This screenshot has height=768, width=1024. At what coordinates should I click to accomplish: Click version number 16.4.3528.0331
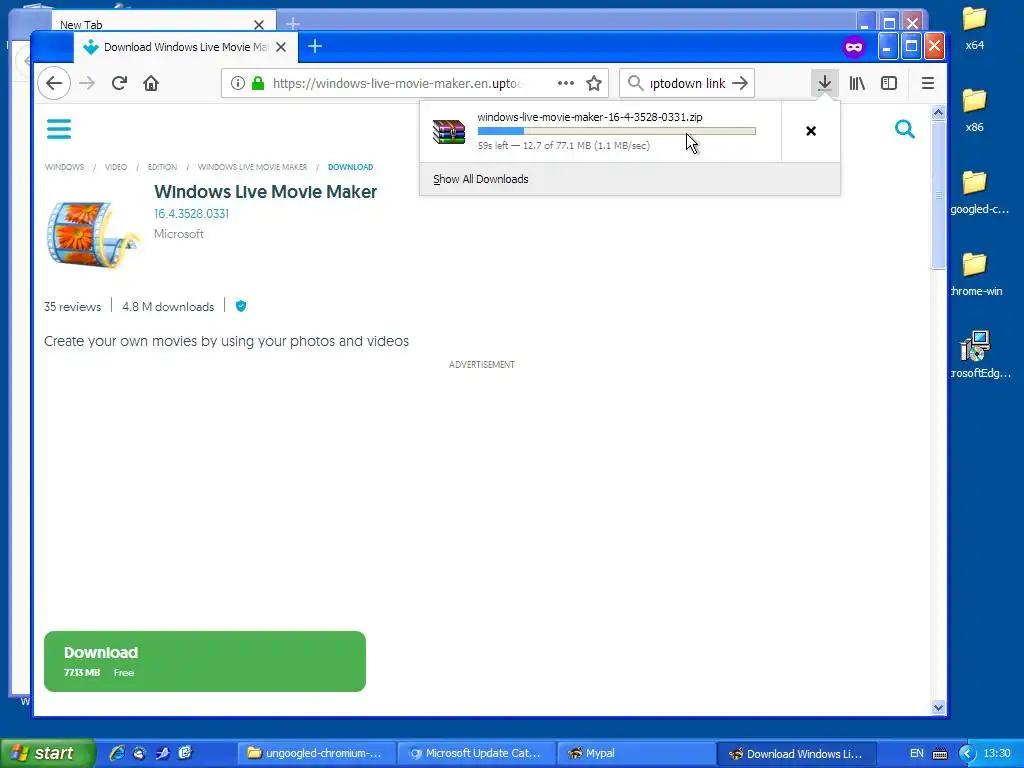191,214
